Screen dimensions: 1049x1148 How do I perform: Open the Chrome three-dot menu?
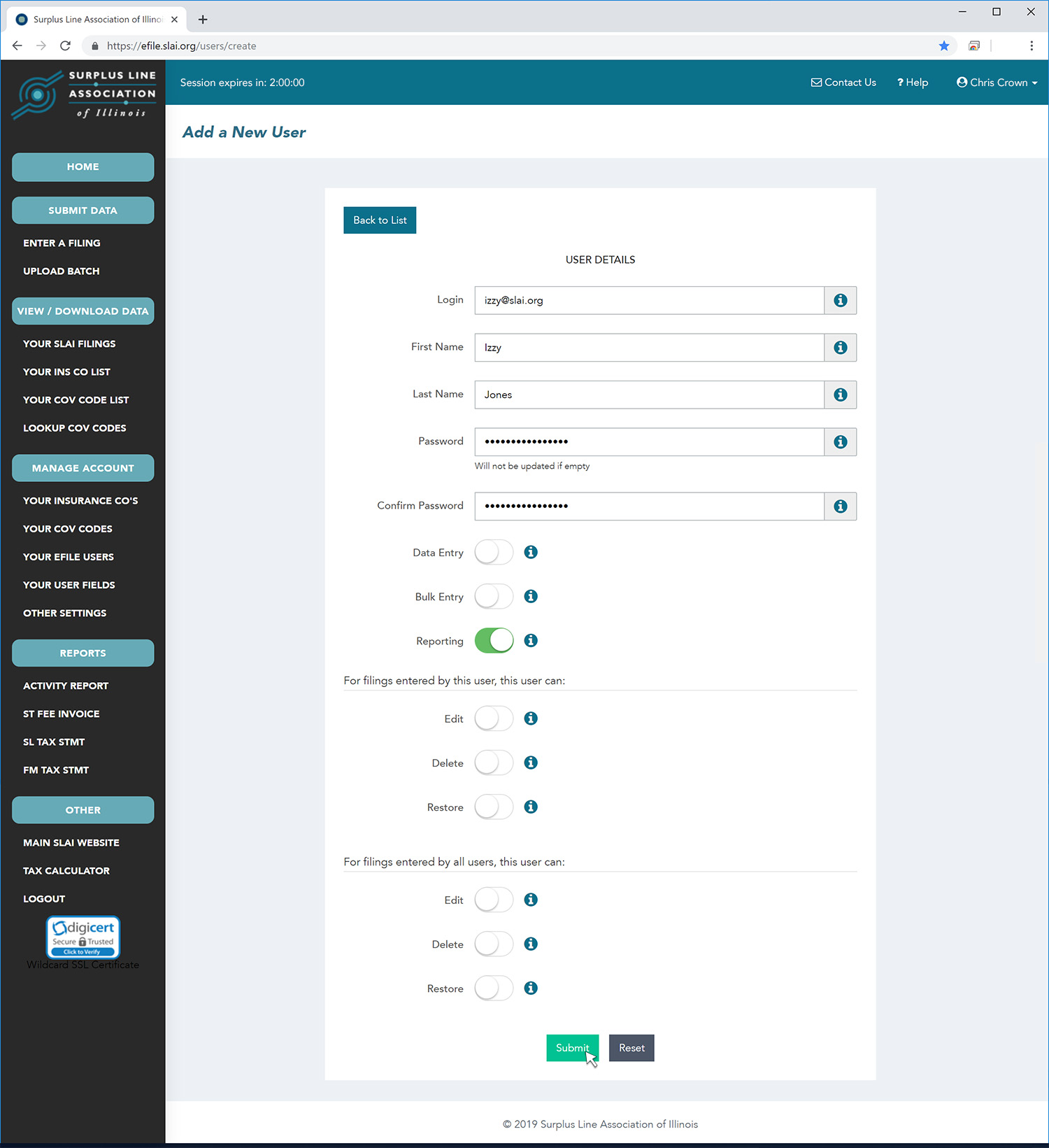coord(1032,46)
